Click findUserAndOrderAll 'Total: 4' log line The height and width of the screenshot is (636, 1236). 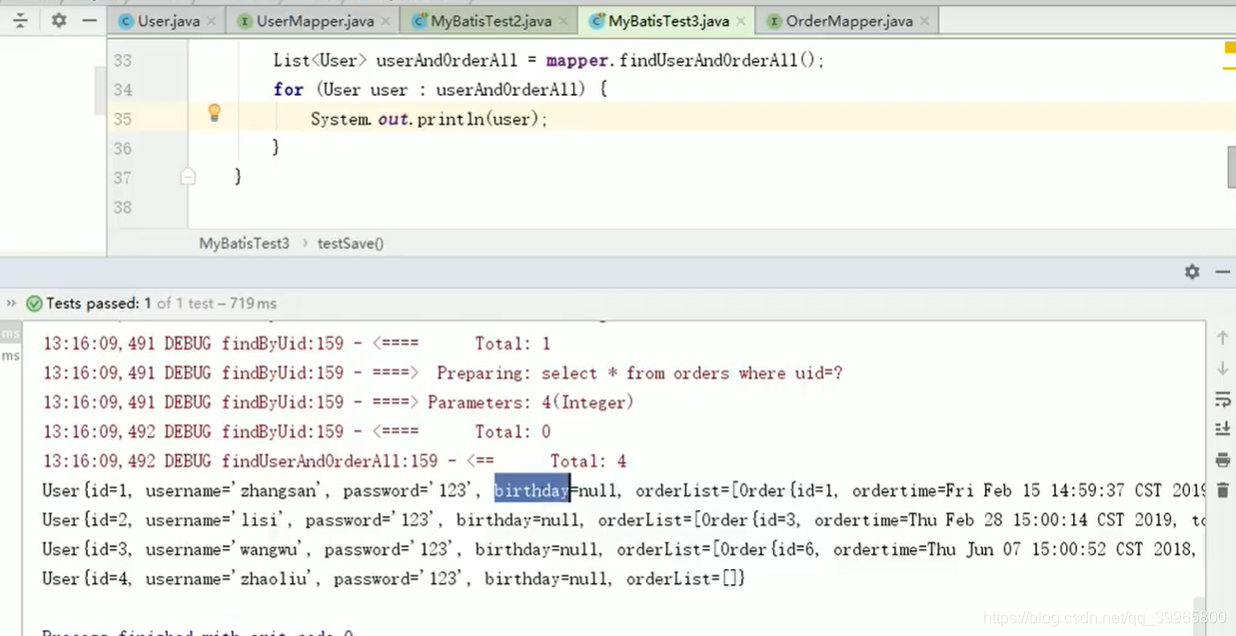click(334, 461)
